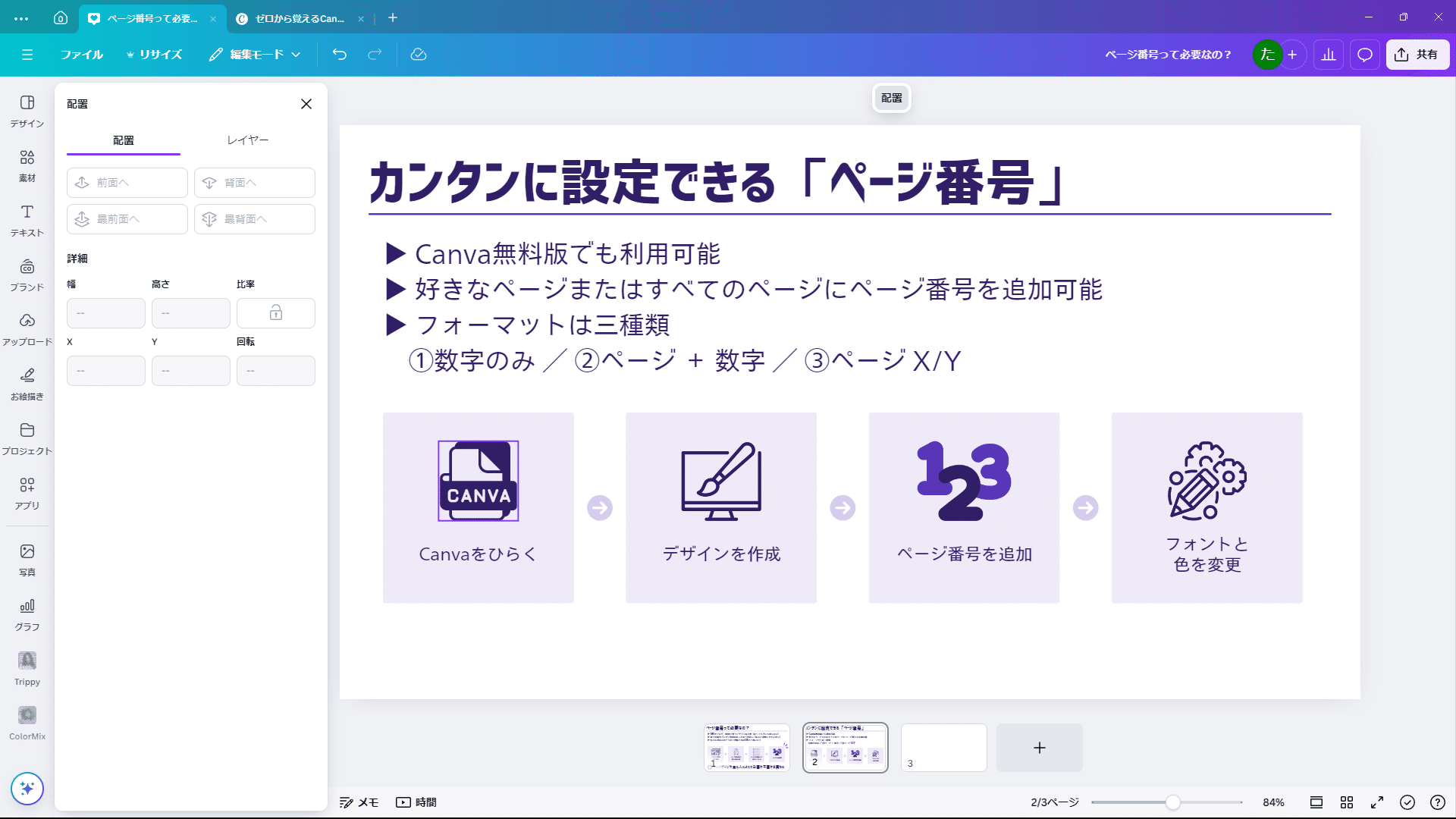Viewport: 1456px width, 819px height.
Task: Open the green た account avatar
Action: pos(1267,55)
